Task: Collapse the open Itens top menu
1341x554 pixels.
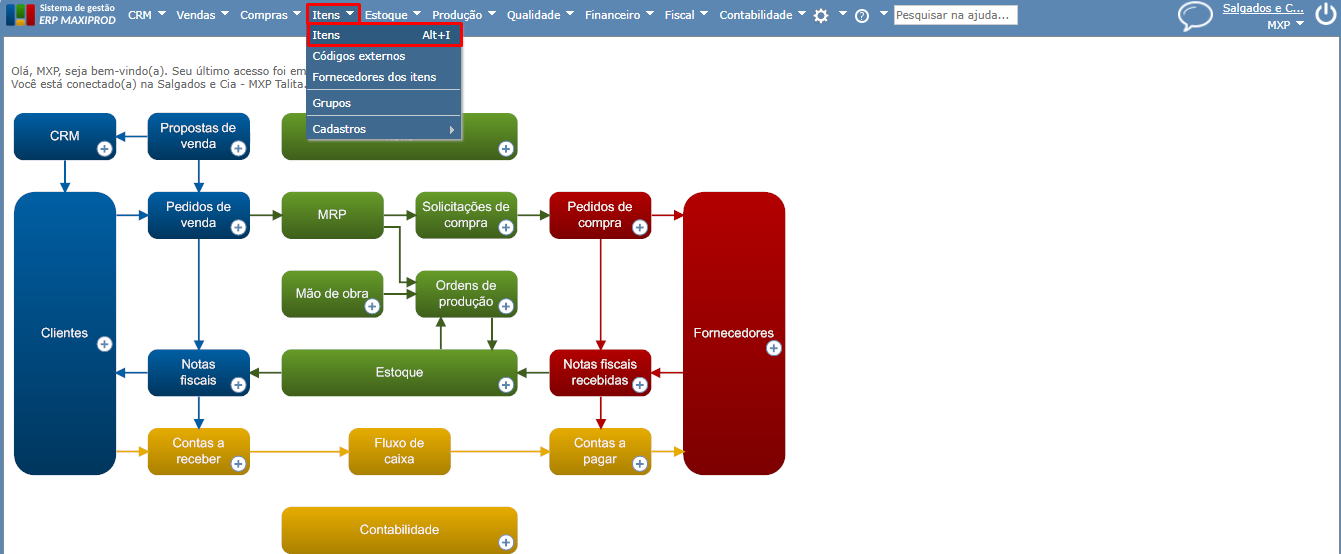Action: tap(333, 15)
